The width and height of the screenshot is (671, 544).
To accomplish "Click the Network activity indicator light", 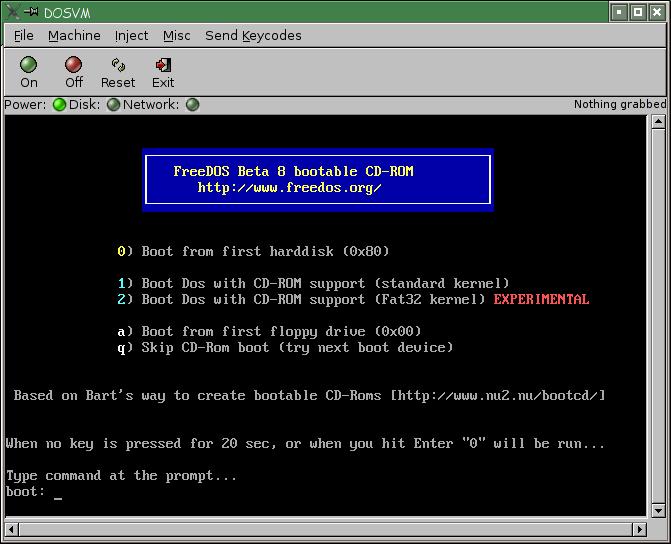I will pyautogui.click(x=193, y=104).
